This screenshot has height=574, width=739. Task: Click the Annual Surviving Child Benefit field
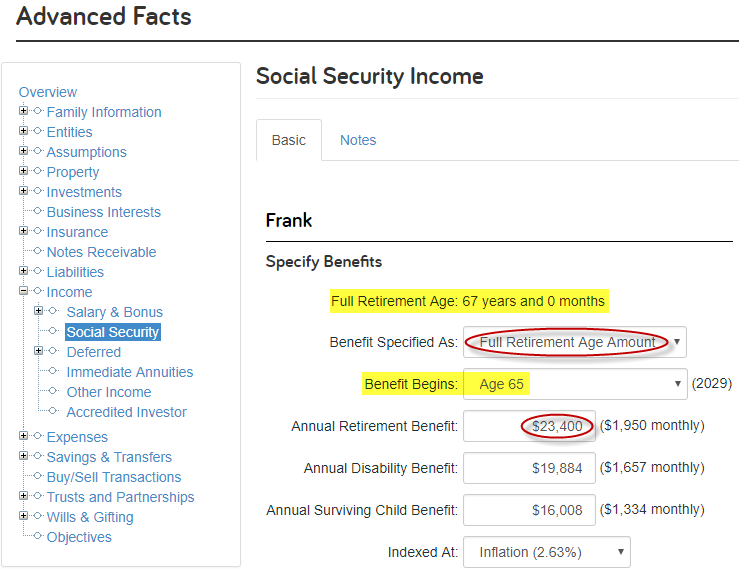tap(529, 510)
